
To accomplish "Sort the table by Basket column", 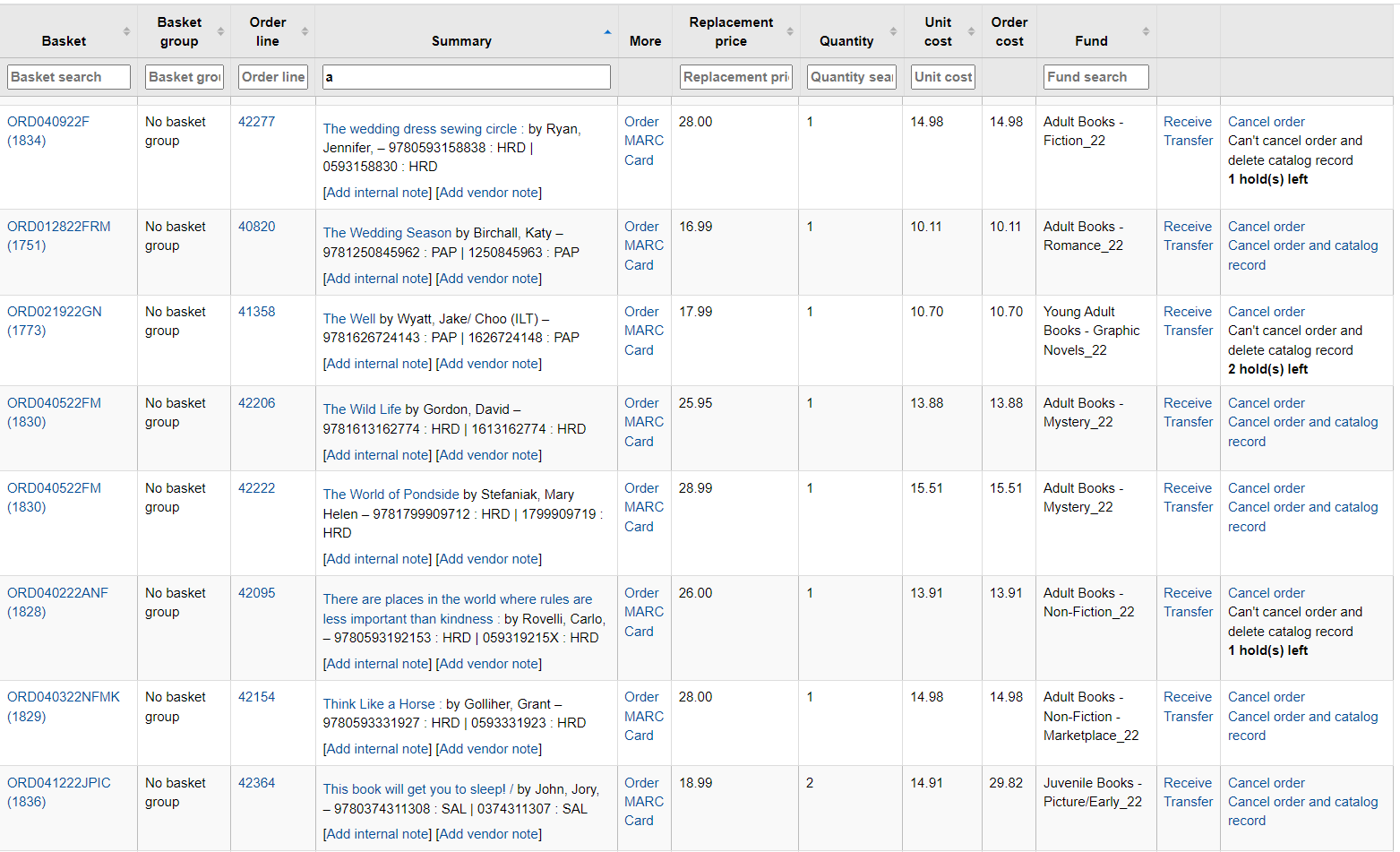I will [x=64, y=40].
